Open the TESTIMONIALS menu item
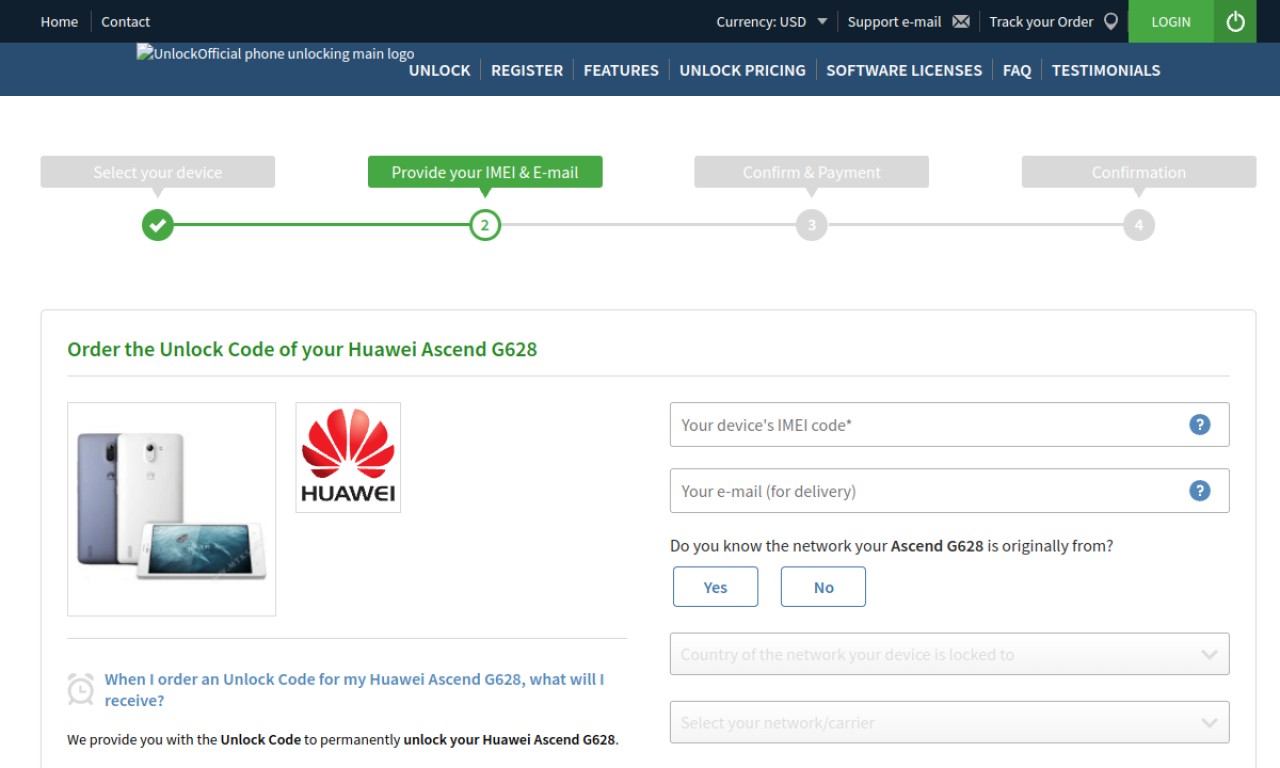 [1106, 70]
